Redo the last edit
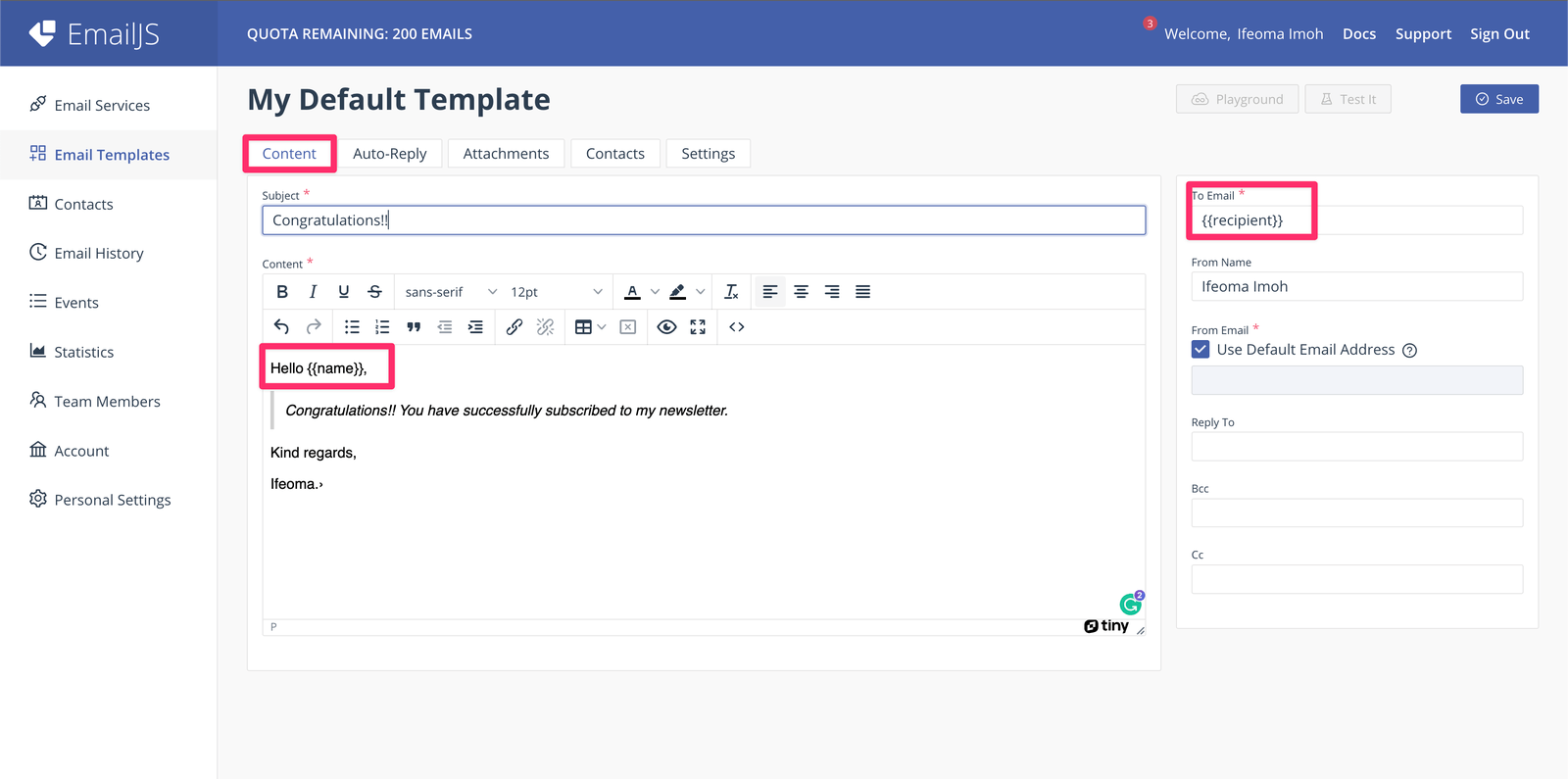Screen dimensions: 1568x779 coord(314,327)
